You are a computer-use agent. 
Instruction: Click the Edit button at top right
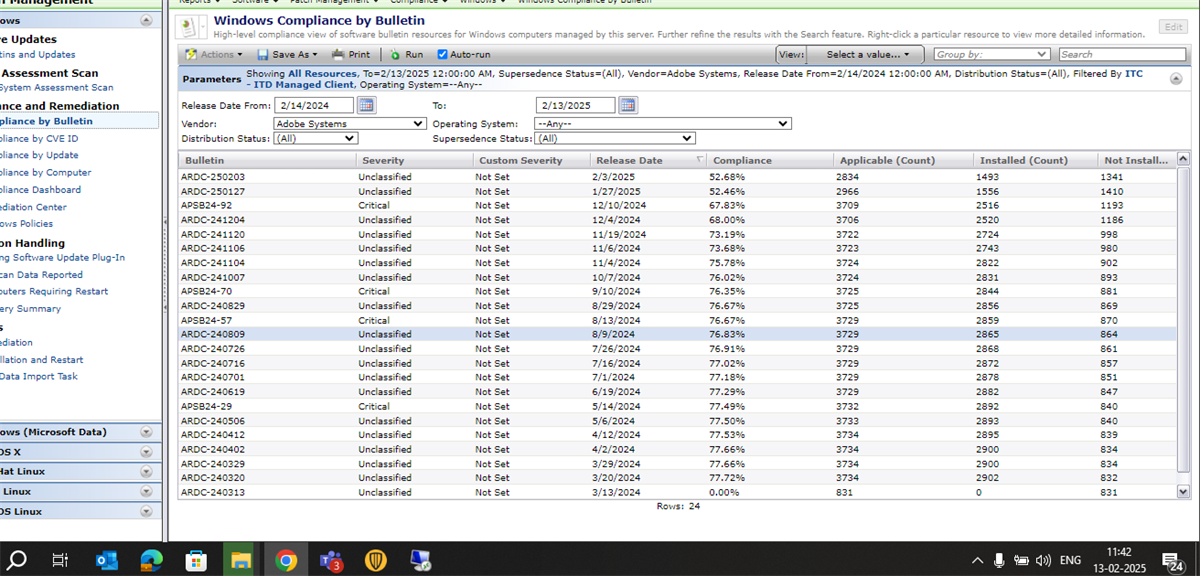click(1173, 27)
